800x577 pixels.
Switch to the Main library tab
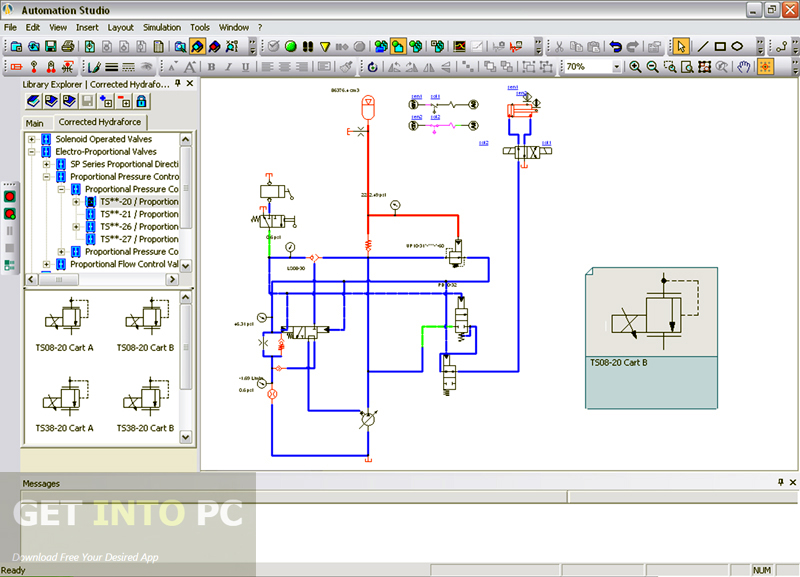pyautogui.click(x=35, y=123)
